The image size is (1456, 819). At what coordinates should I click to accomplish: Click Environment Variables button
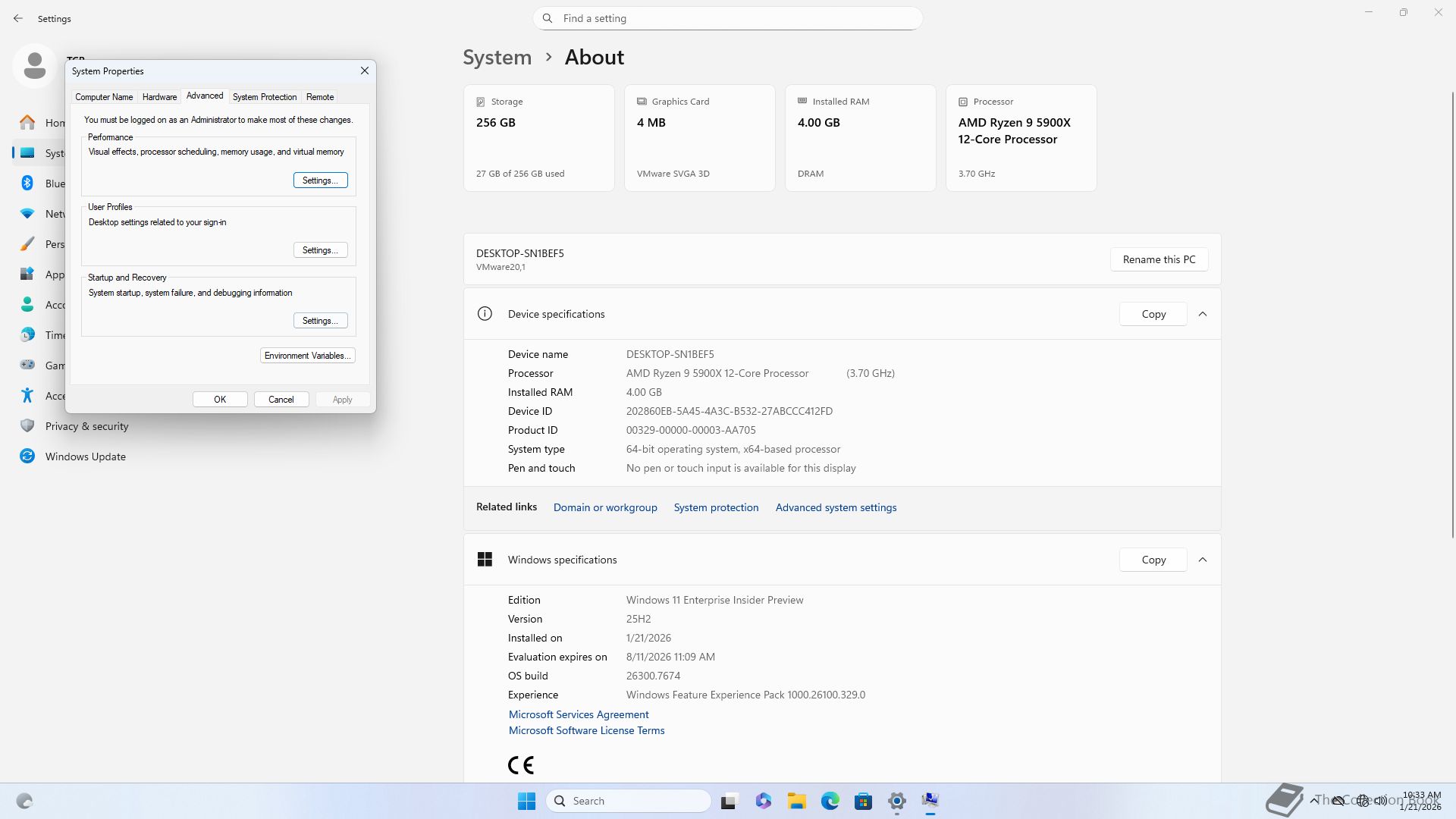tap(307, 356)
